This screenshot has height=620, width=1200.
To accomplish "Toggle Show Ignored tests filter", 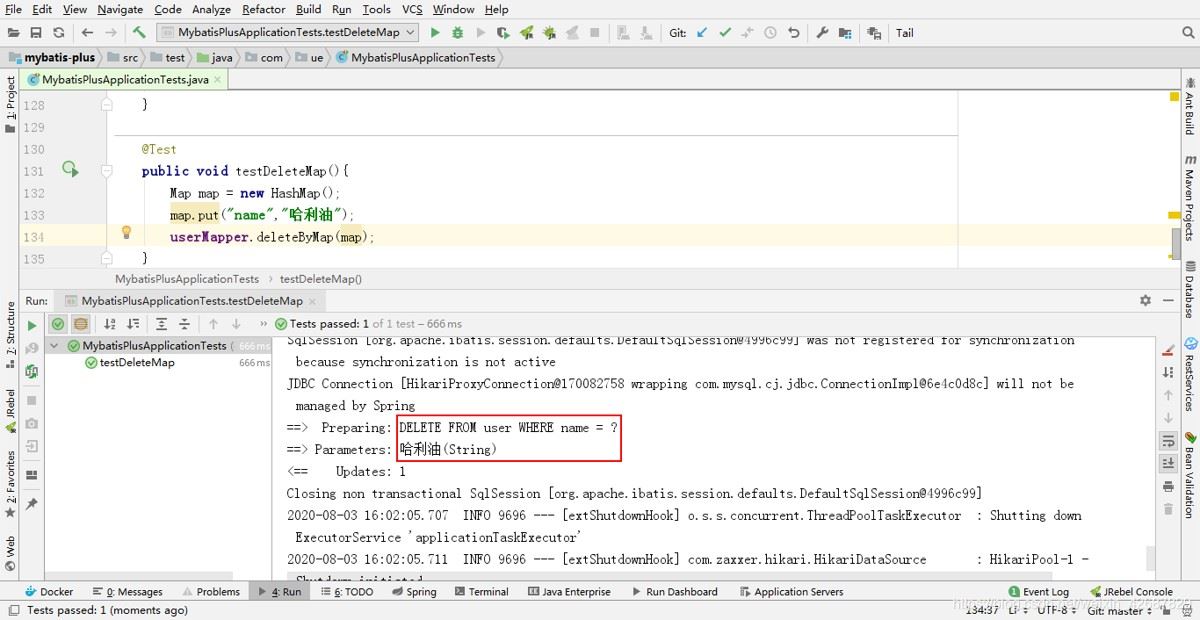I will pyautogui.click(x=80, y=324).
